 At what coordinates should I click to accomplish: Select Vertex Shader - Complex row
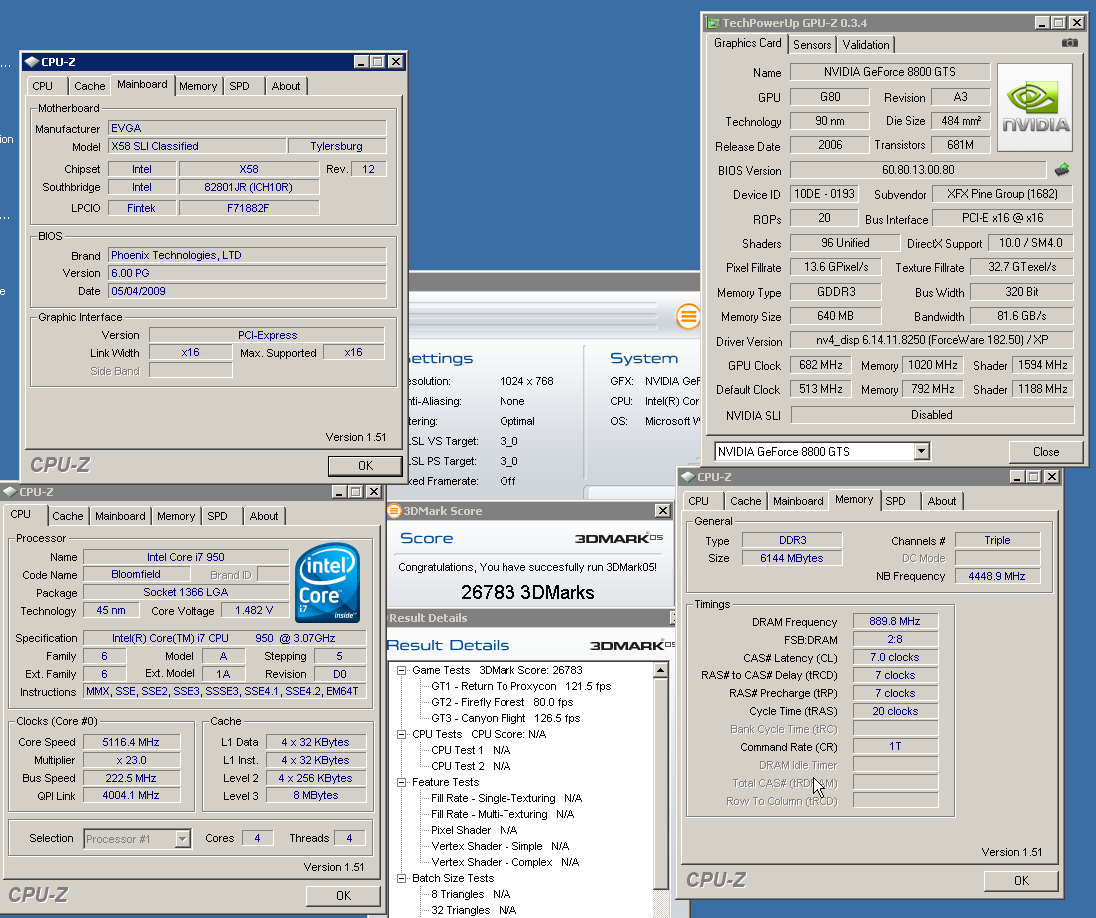(x=505, y=862)
